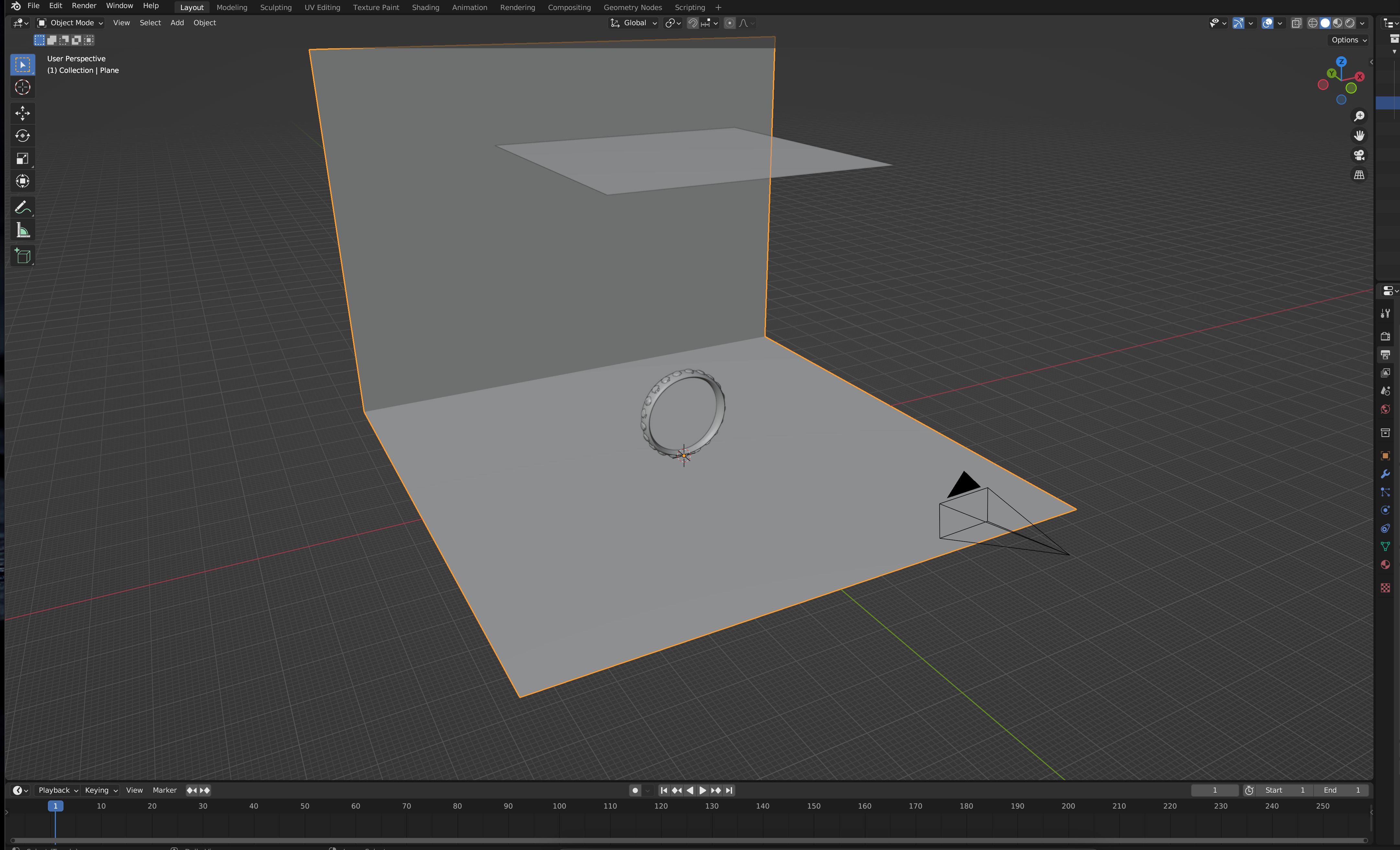Viewport: 1400px width, 850px height.
Task: Switch to the Modeling workspace tab
Action: 232,7
